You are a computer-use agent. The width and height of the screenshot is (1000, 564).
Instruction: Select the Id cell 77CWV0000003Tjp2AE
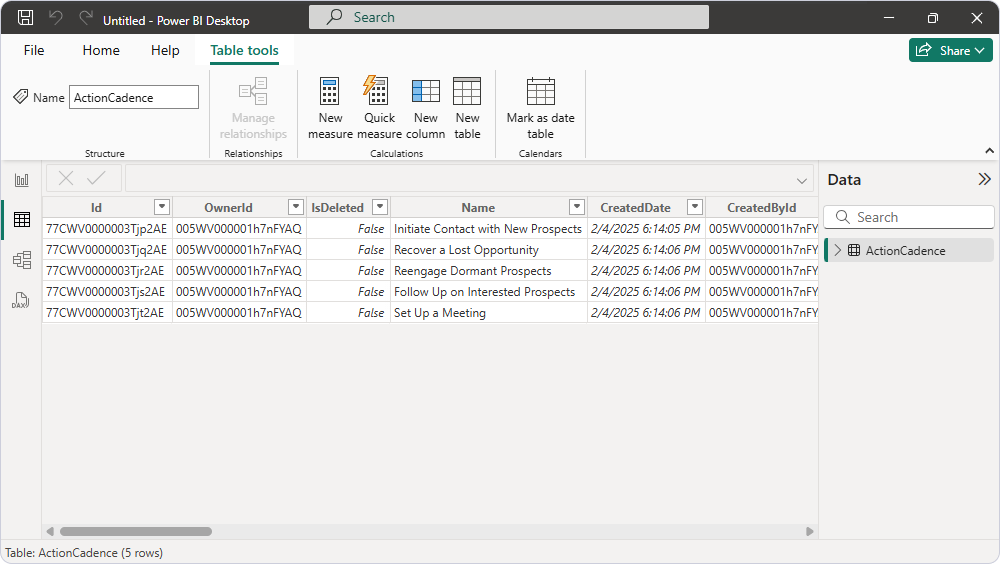click(x=107, y=229)
